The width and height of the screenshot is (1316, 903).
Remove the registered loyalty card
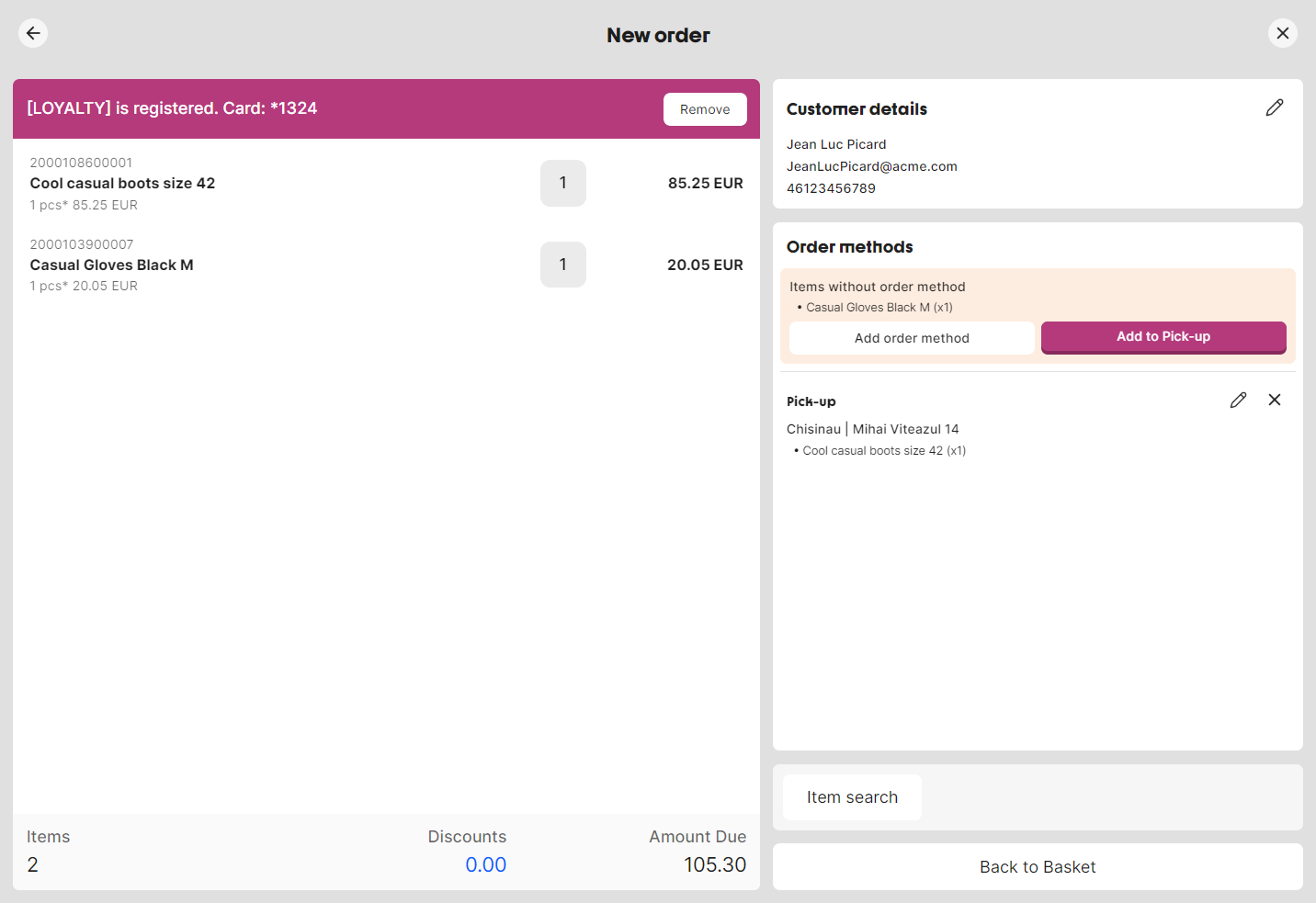pos(704,109)
